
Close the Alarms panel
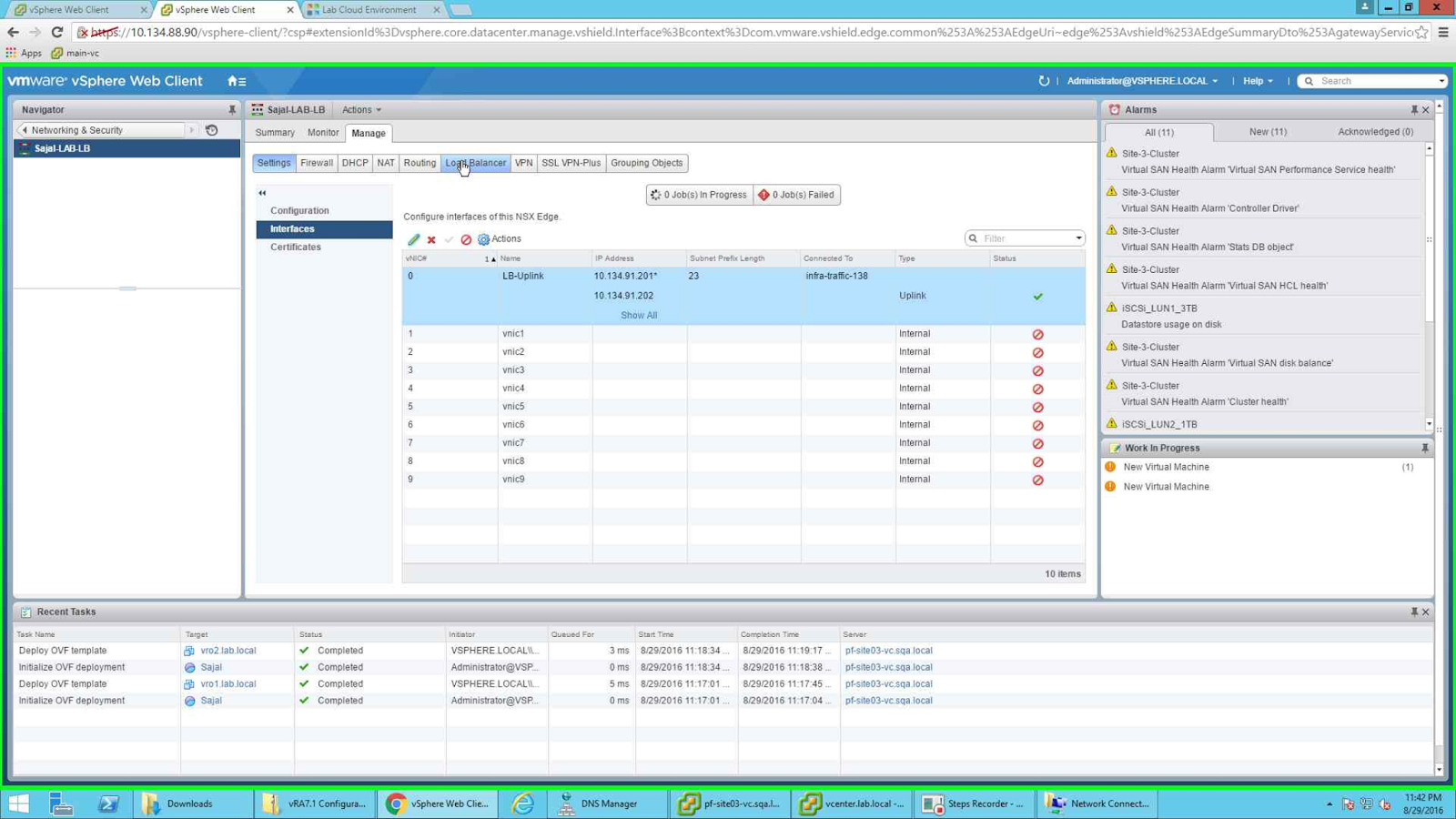tap(1426, 109)
